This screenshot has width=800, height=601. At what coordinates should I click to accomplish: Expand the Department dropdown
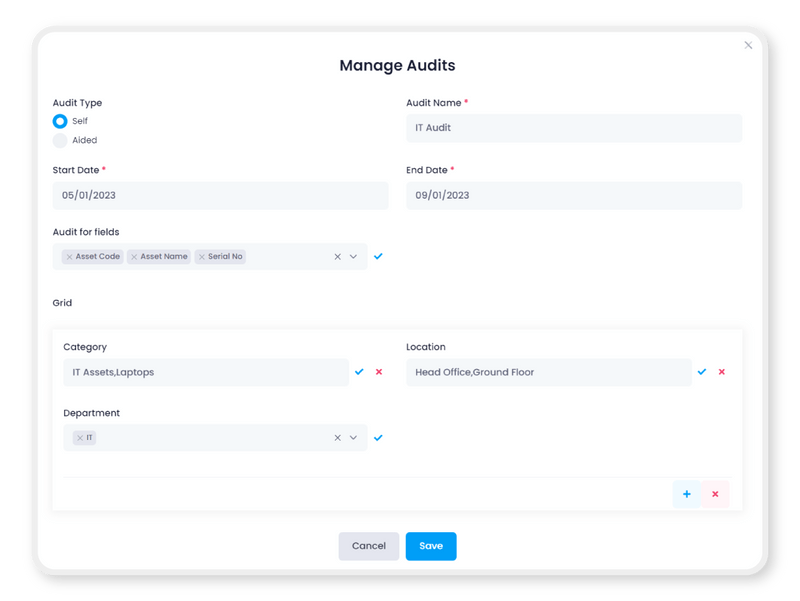tap(355, 437)
